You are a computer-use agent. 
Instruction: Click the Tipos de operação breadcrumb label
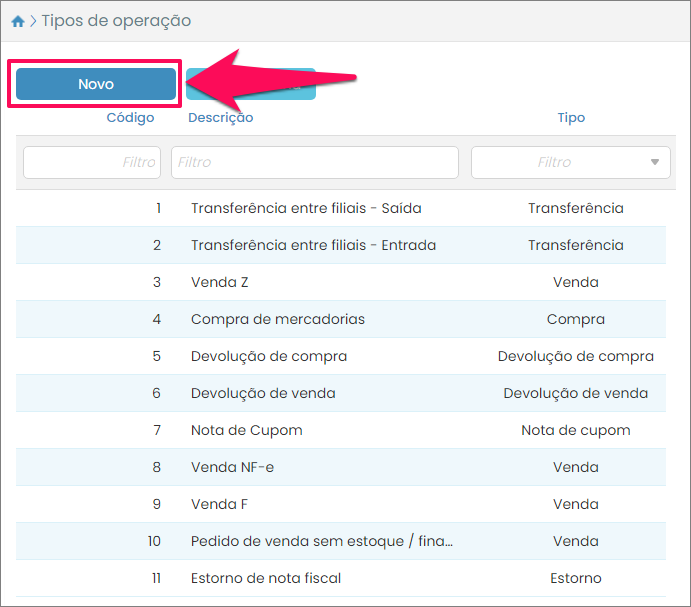116,21
